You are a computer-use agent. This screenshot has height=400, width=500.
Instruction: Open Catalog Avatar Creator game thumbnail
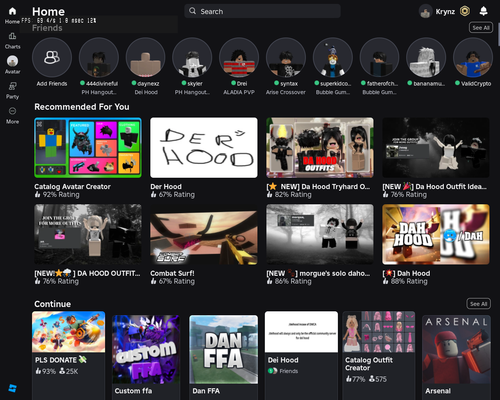pyautogui.click(x=88, y=147)
